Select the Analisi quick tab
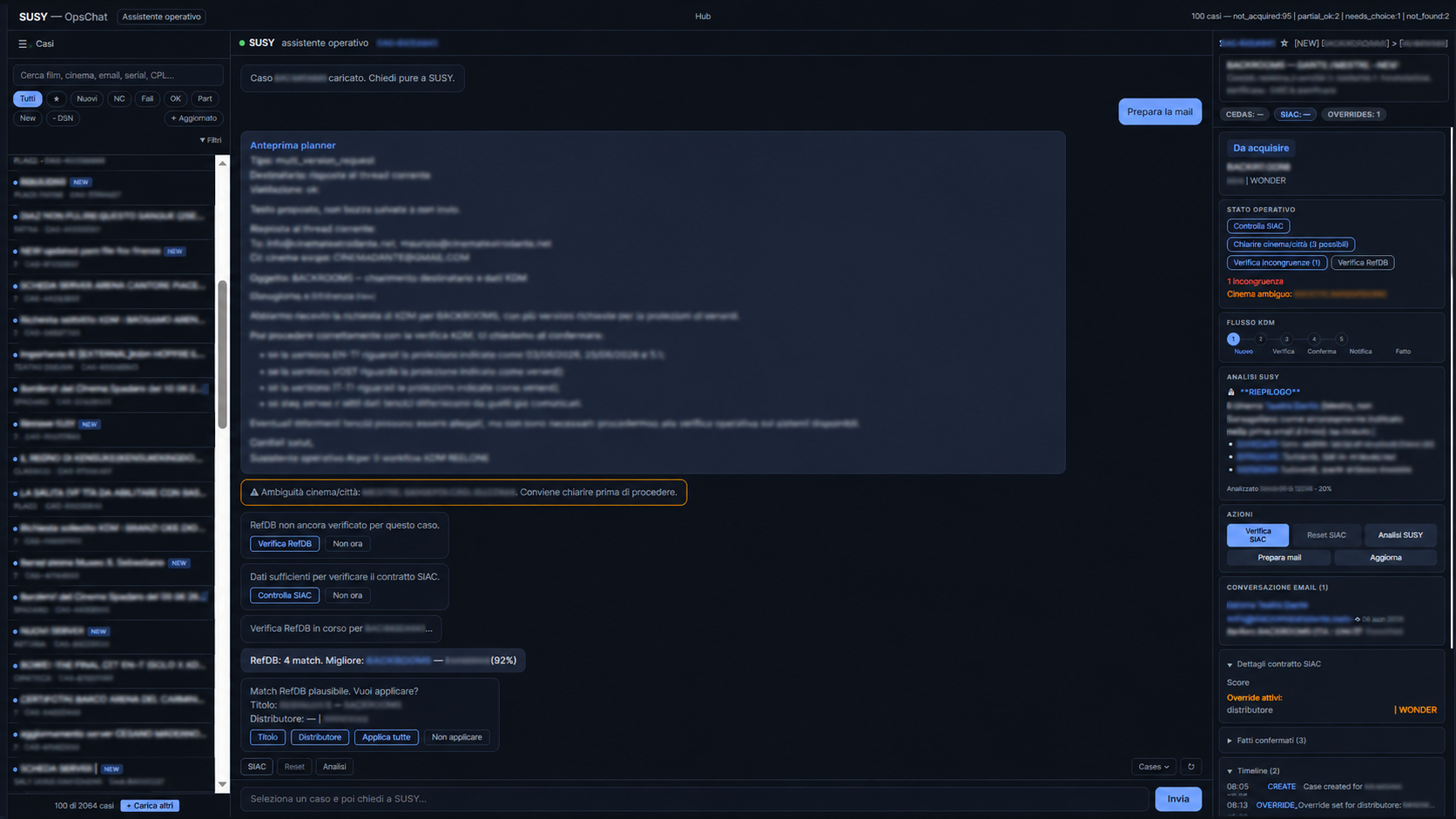The width and height of the screenshot is (1456, 819). pyautogui.click(x=334, y=767)
